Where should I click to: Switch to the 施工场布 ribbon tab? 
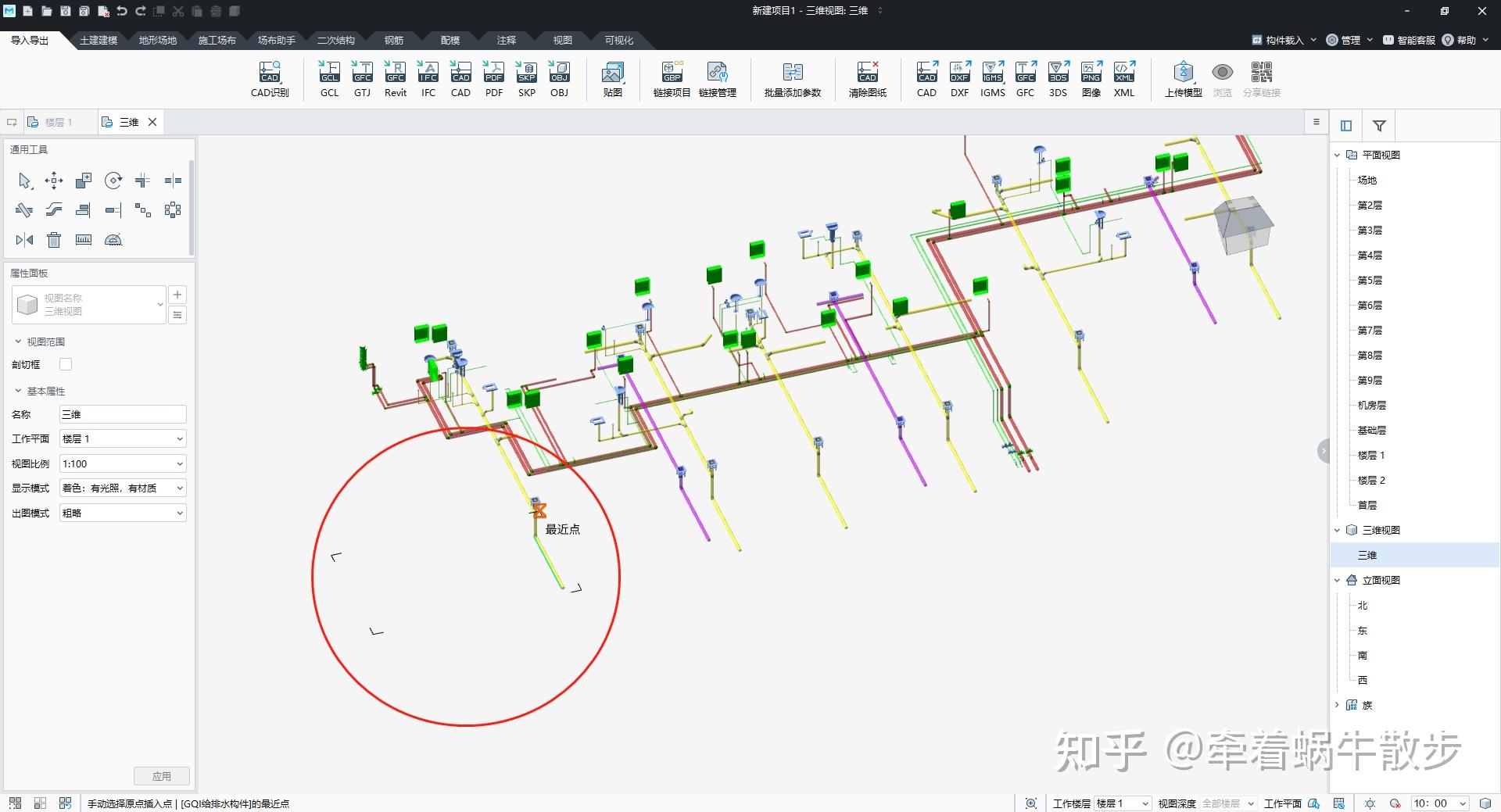point(217,41)
